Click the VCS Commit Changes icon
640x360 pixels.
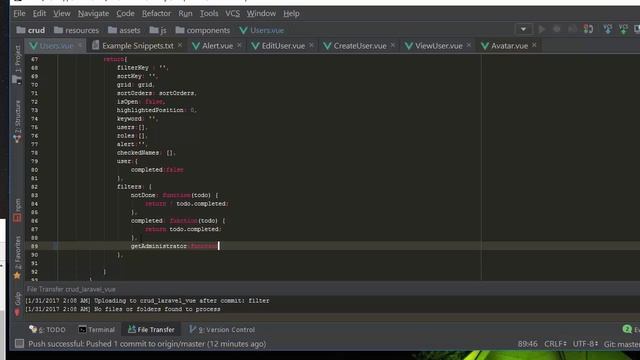(623, 29)
